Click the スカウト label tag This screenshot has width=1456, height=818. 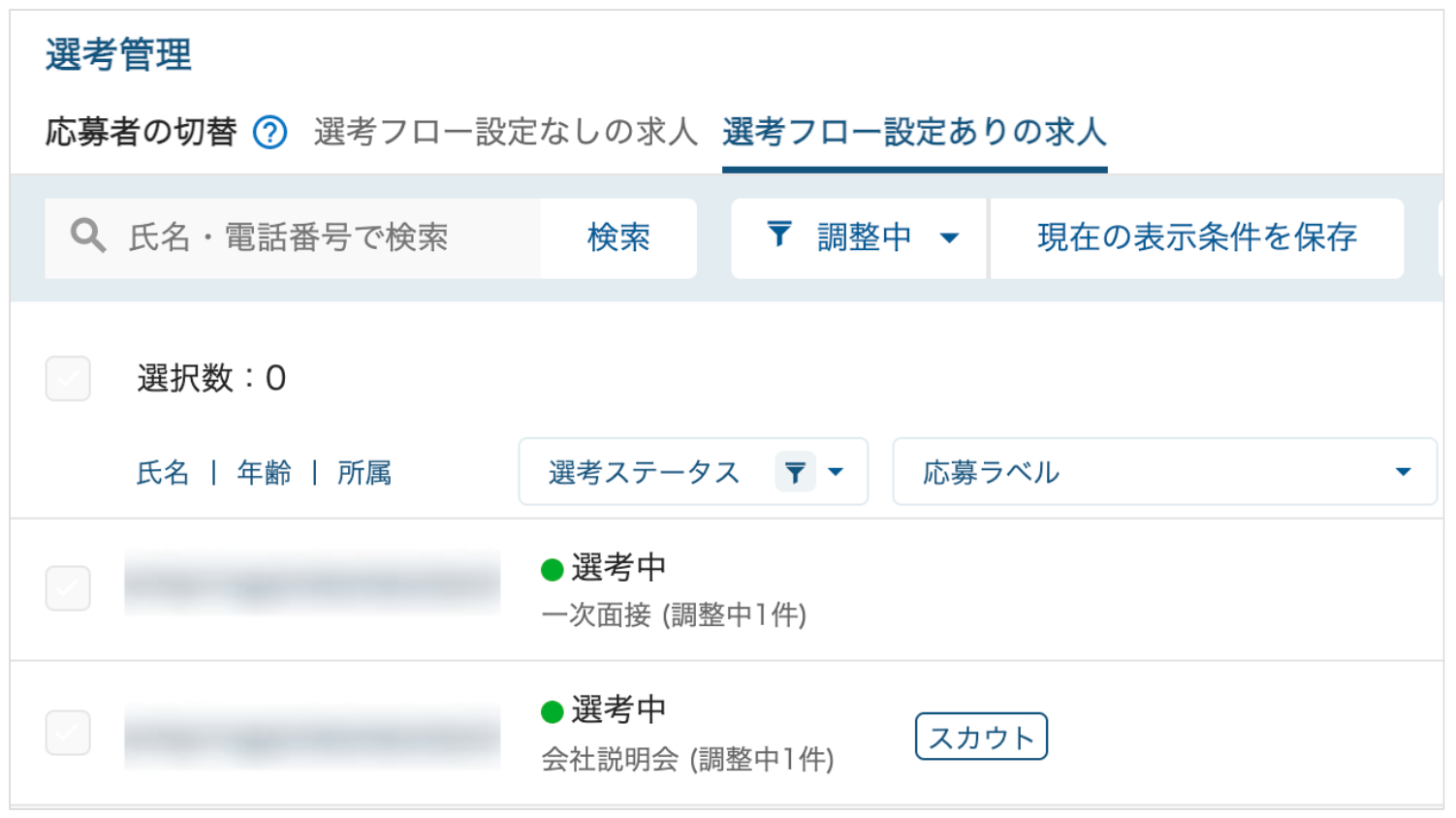pyautogui.click(x=981, y=738)
